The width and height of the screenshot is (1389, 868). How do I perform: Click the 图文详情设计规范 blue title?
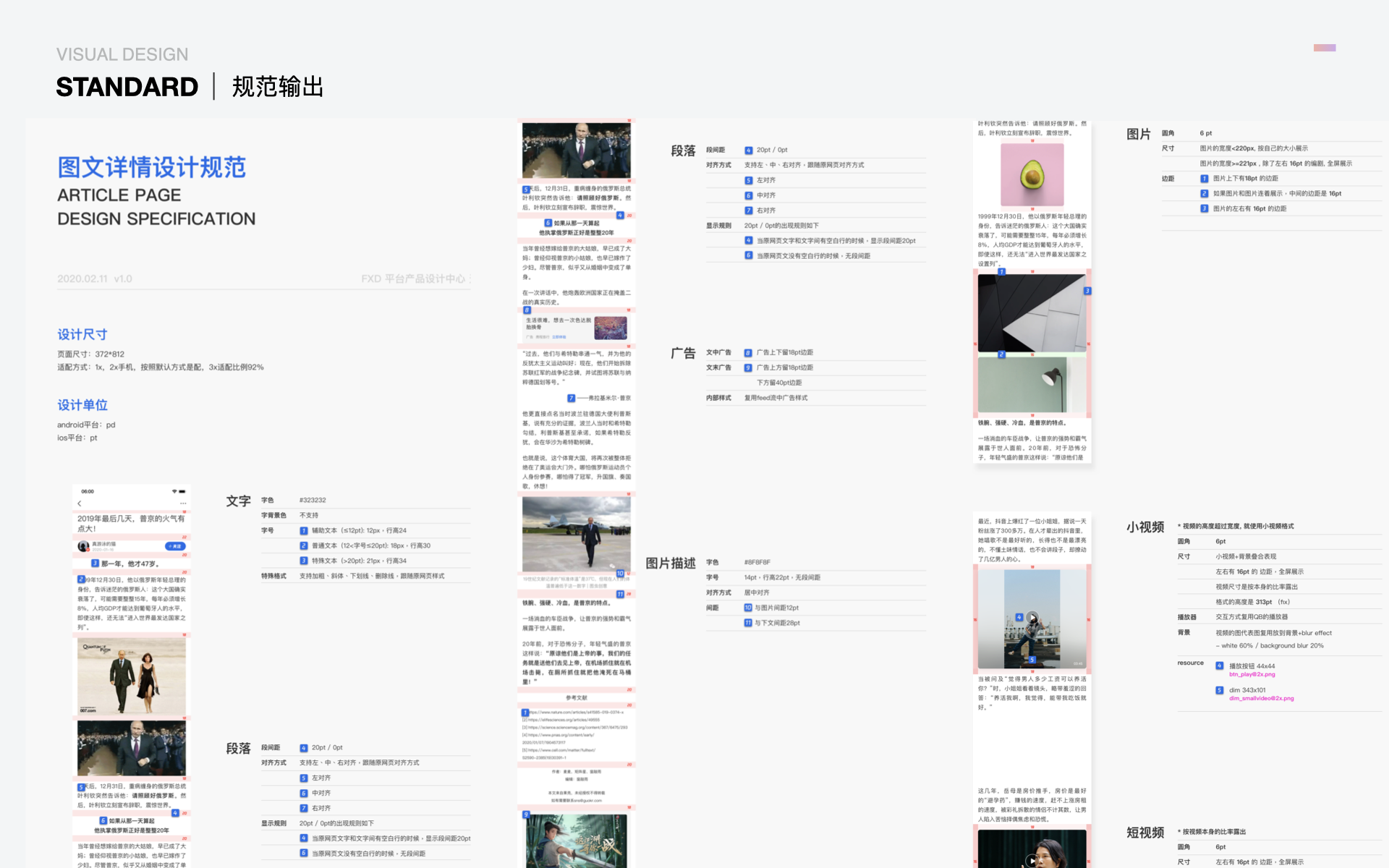[152, 167]
